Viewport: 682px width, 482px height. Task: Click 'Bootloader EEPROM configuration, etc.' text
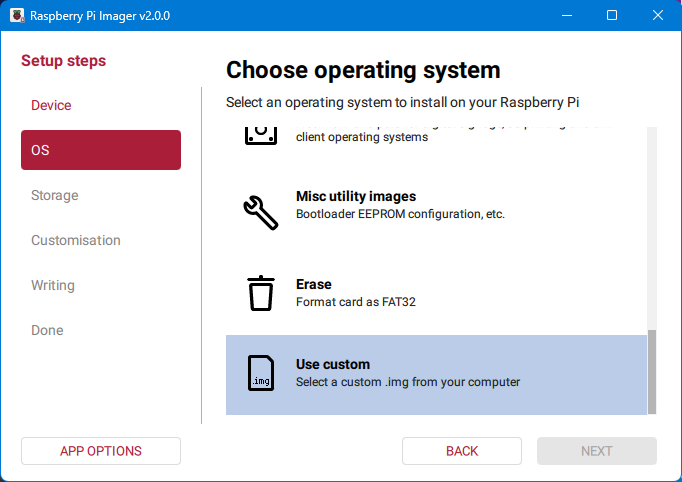[400, 214]
